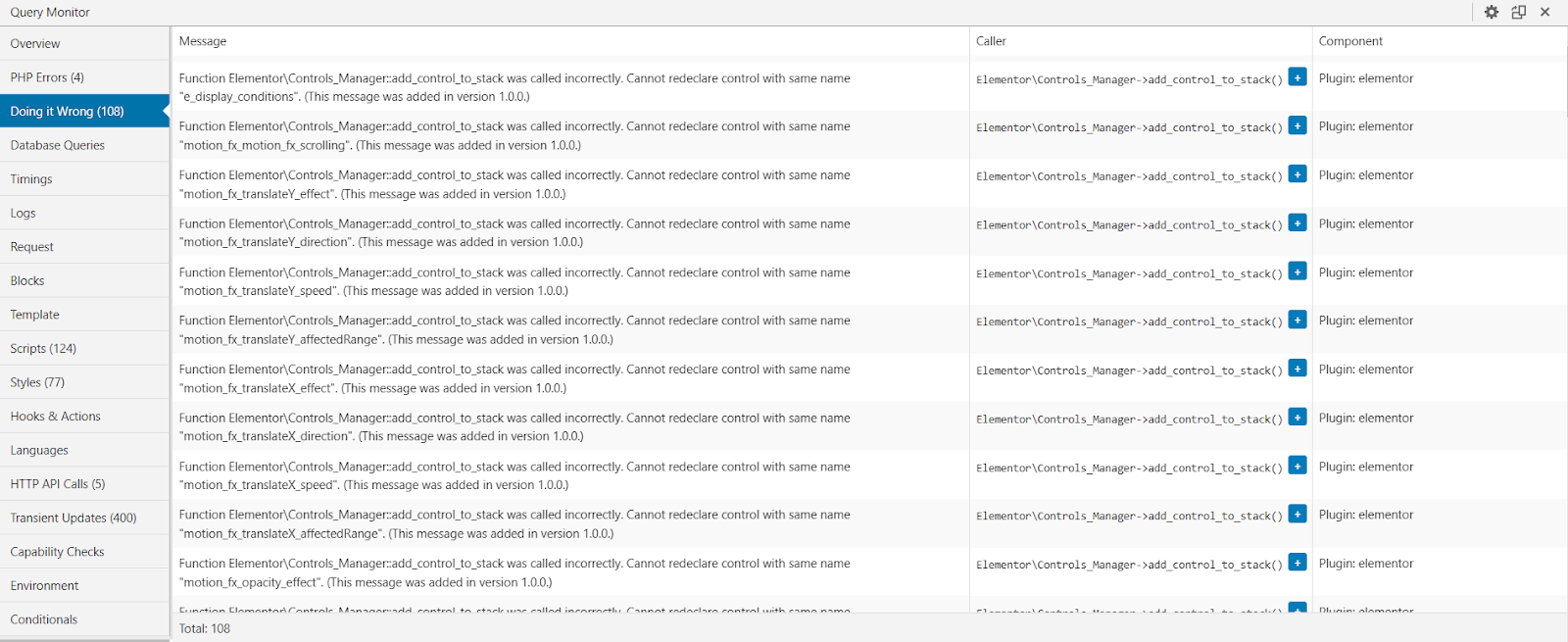1568x642 pixels.
Task: Expand call stack for motion_fx_translateX_effect row
Action: tap(1297, 369)
